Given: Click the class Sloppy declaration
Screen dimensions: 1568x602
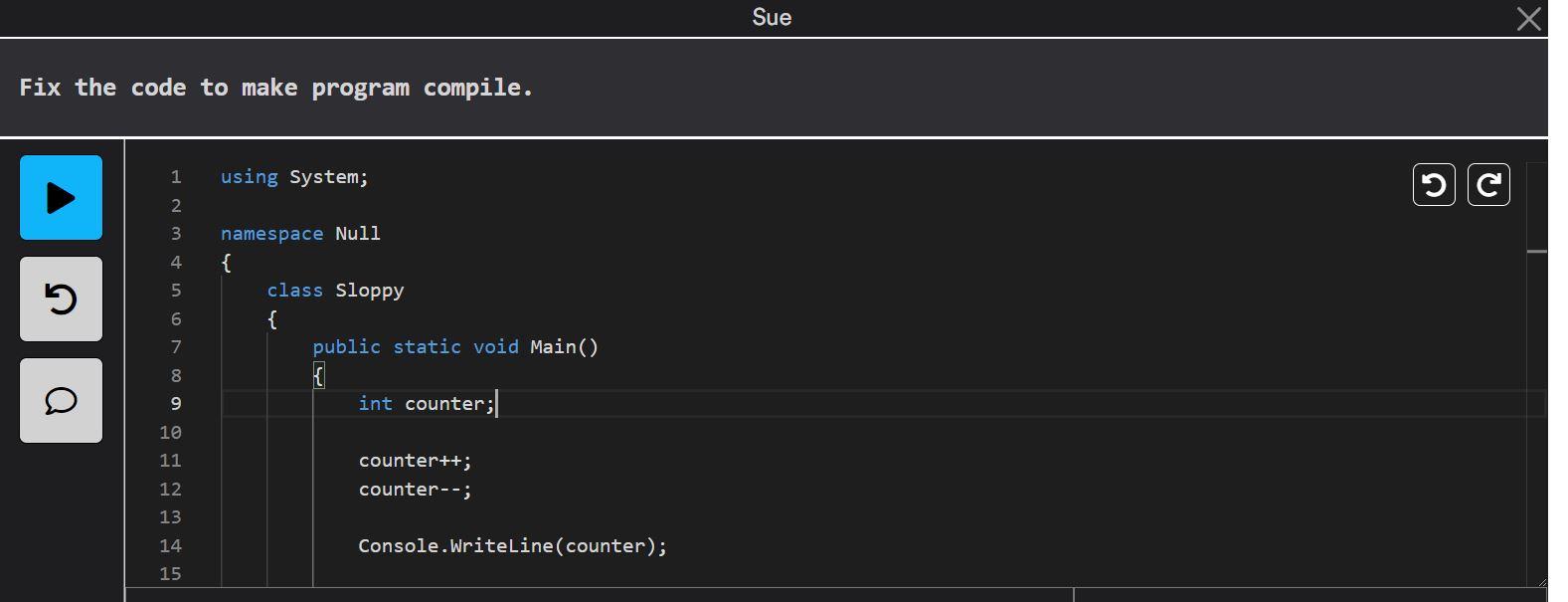Looking at the screenshot, I should coord(335,290).
